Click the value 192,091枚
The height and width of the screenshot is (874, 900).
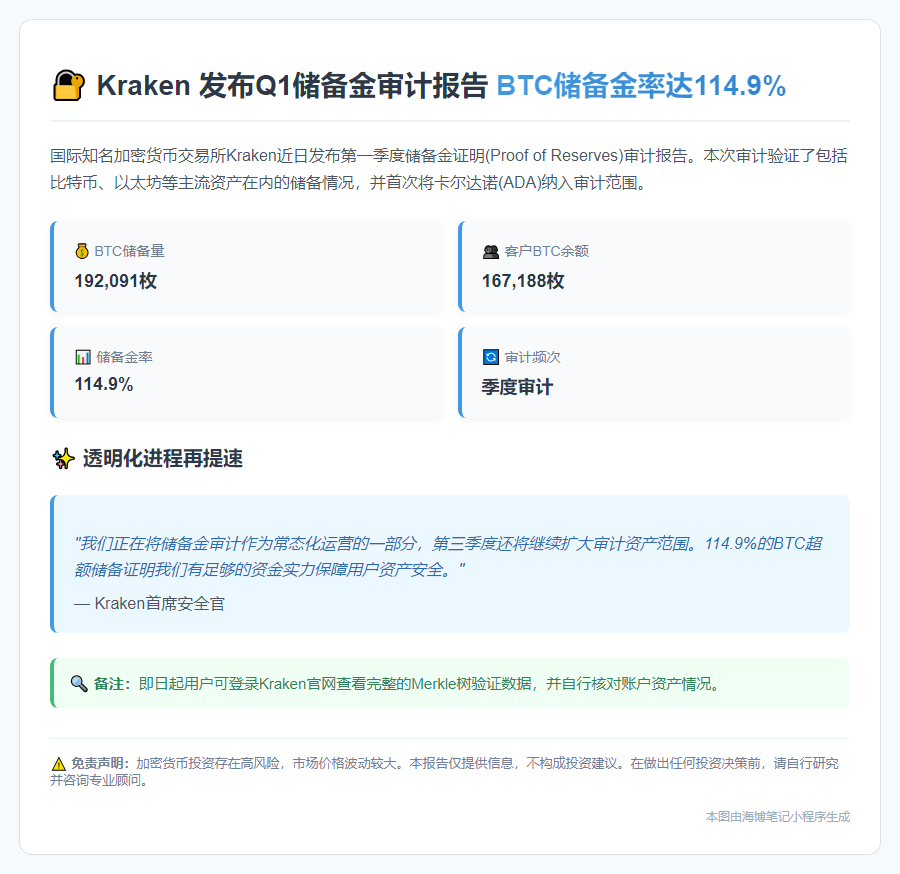115,281
